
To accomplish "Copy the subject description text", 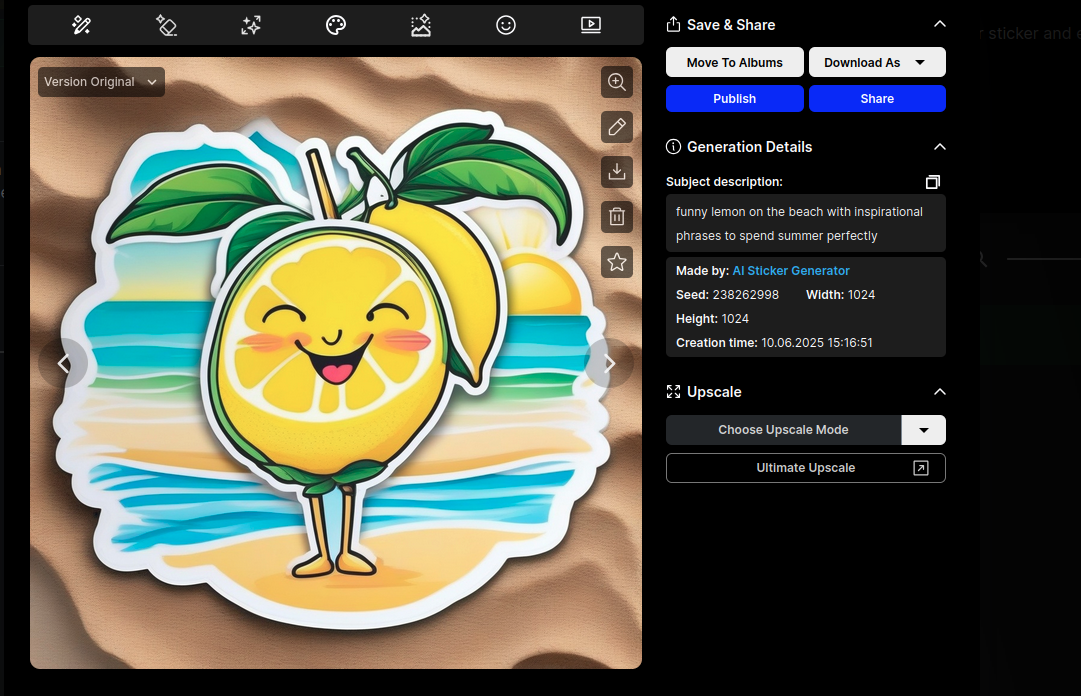I will (x=933, y=182).
